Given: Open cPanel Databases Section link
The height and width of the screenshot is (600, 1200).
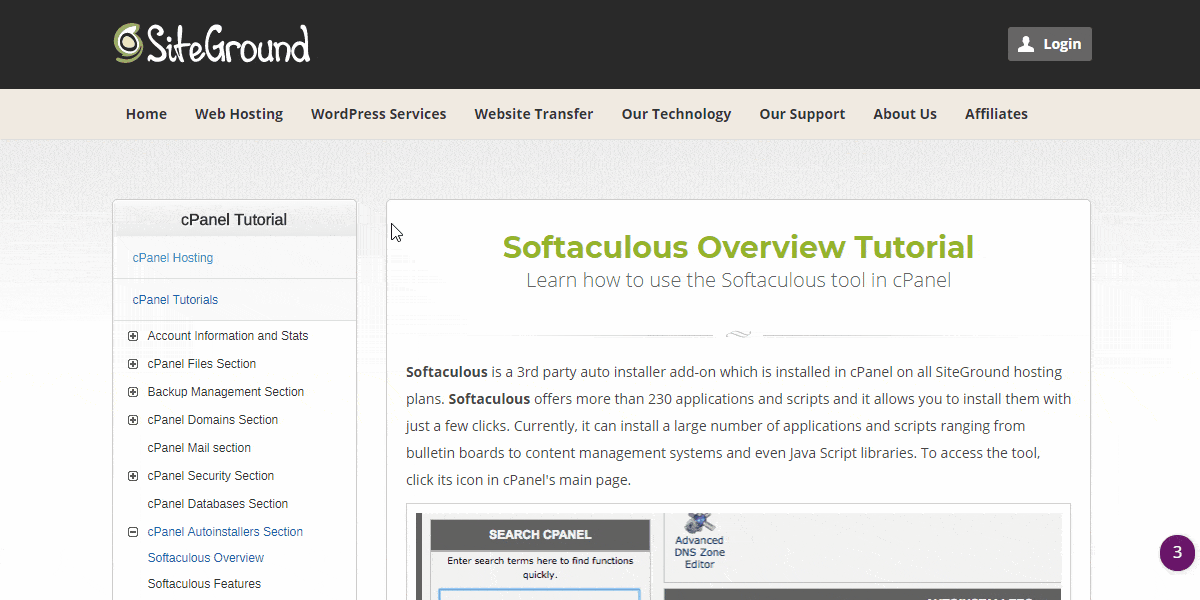Looking at the screenshot, I should [218, 504].
